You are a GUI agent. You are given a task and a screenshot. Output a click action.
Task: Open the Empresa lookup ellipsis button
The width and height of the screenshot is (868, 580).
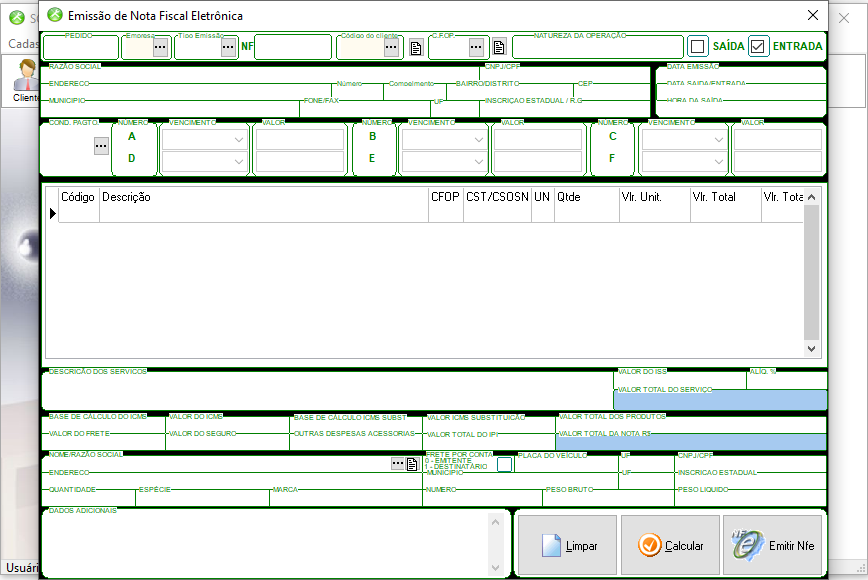pyautogui.click(x=160, y=47)
